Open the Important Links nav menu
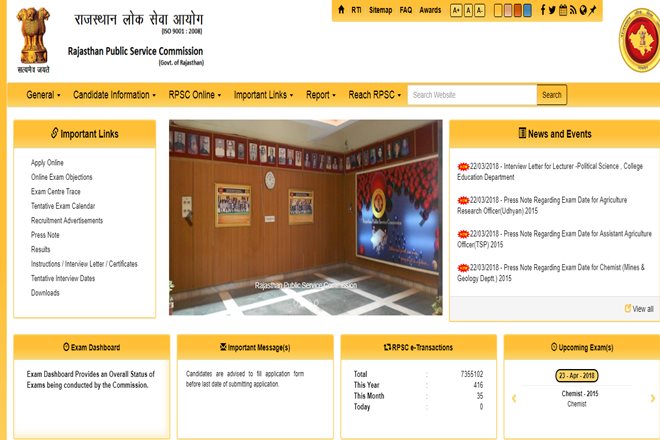 (x=263, y=95)
